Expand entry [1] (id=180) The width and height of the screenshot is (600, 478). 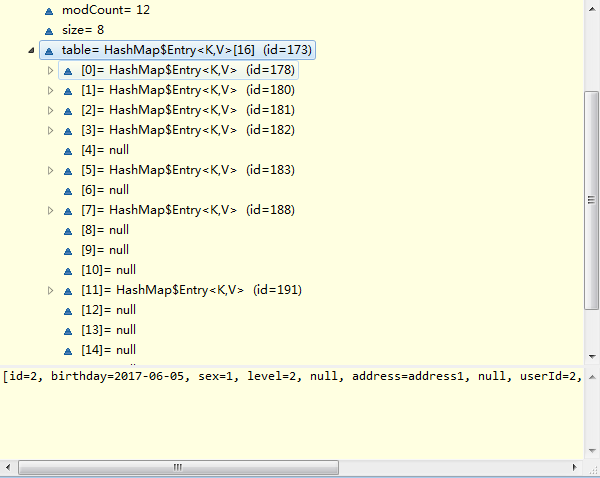pyautogui.click(x=50, y=90)
